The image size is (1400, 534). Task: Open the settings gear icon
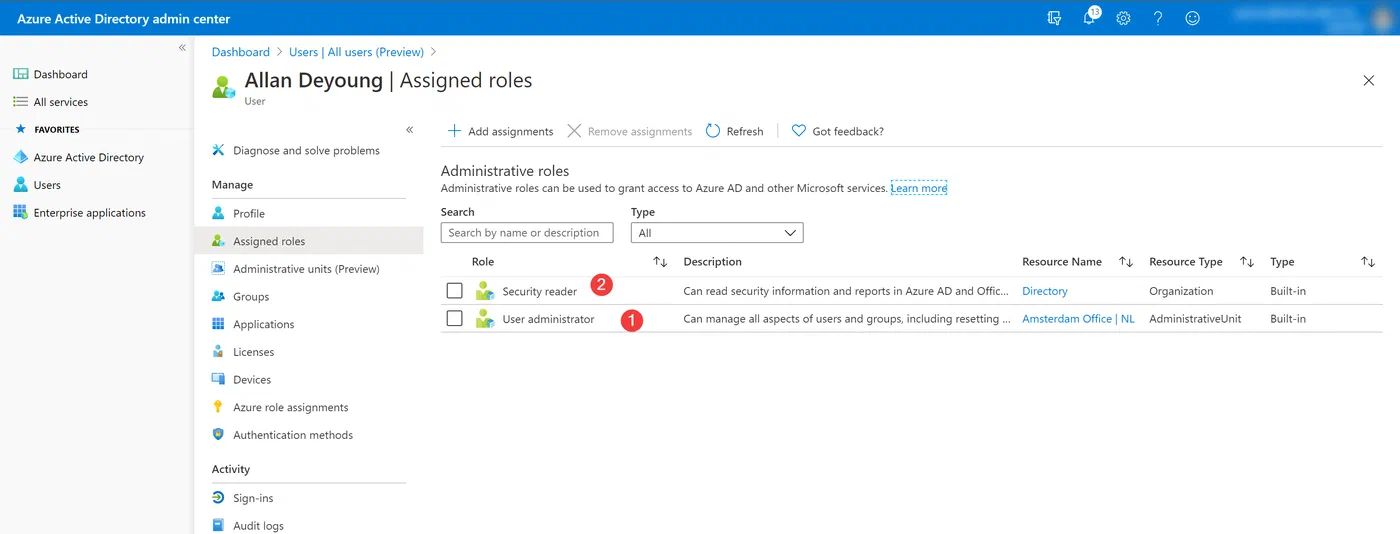[1123, 18]
